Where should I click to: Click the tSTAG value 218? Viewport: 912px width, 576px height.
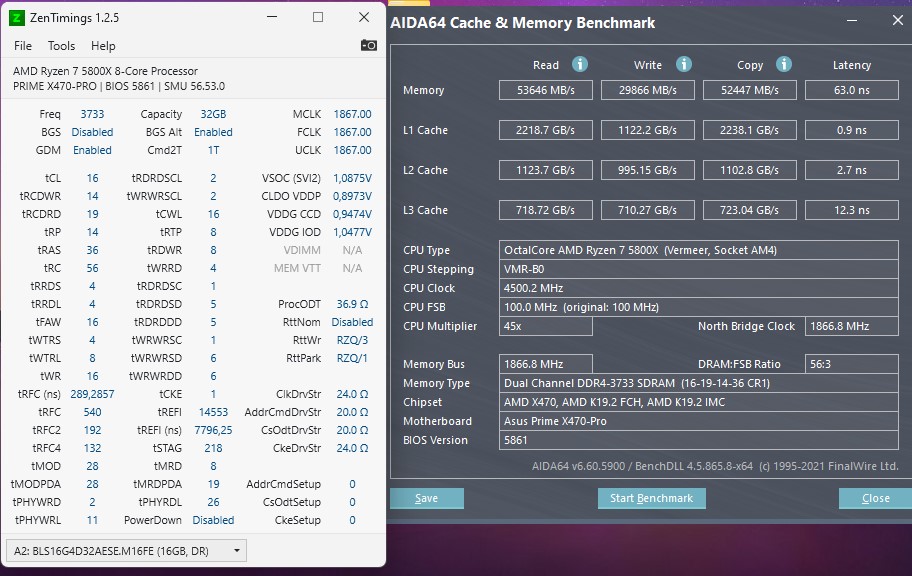(213, 448)
